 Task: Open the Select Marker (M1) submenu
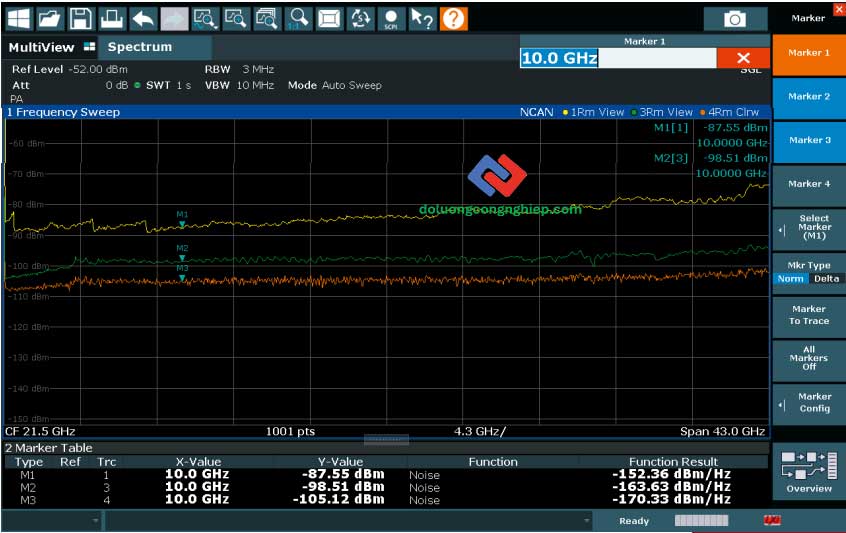809,229
